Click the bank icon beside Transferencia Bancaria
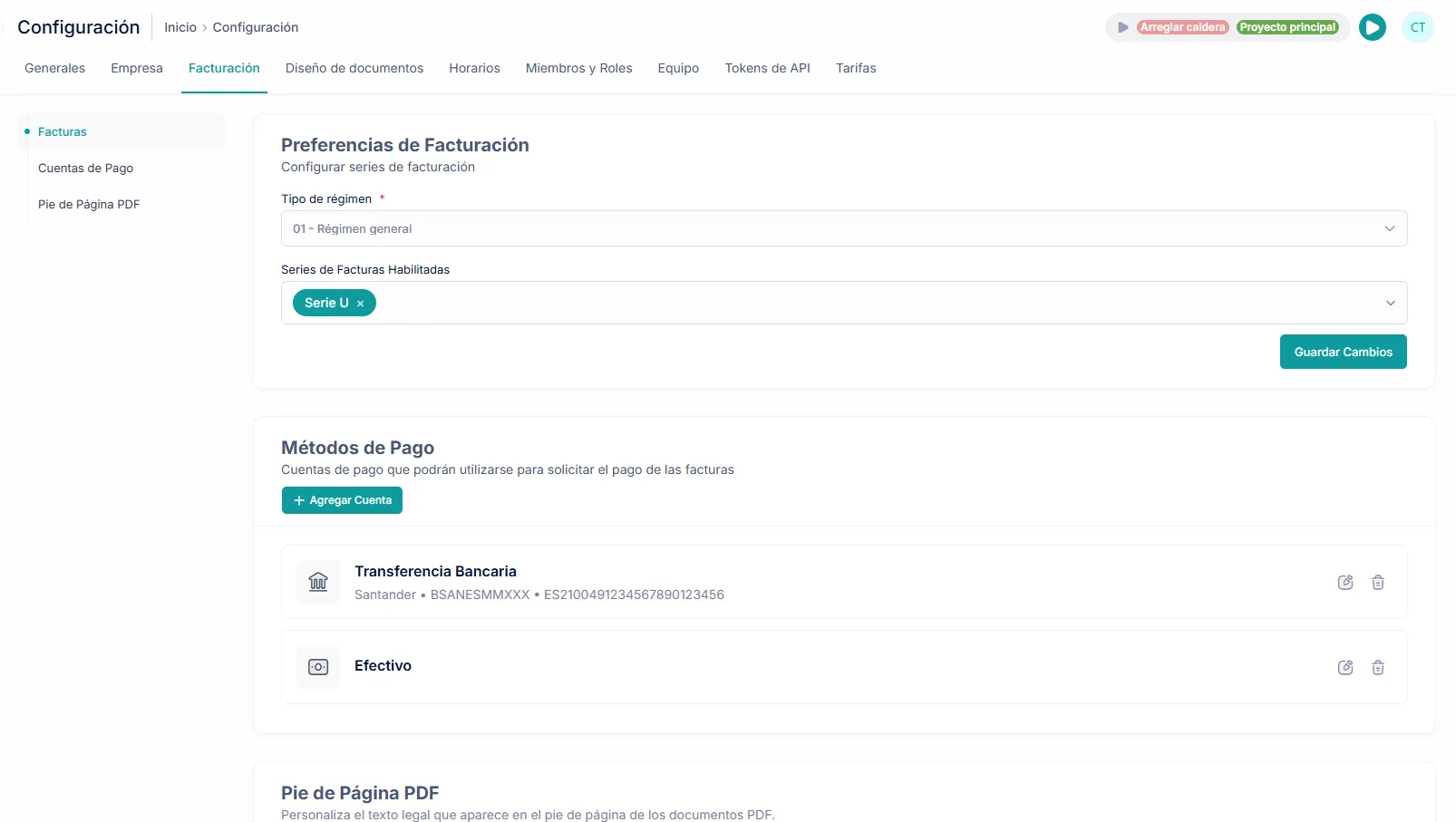Image resolution: width=1456 pixels, height=822 pixels. tap(318, 582)
